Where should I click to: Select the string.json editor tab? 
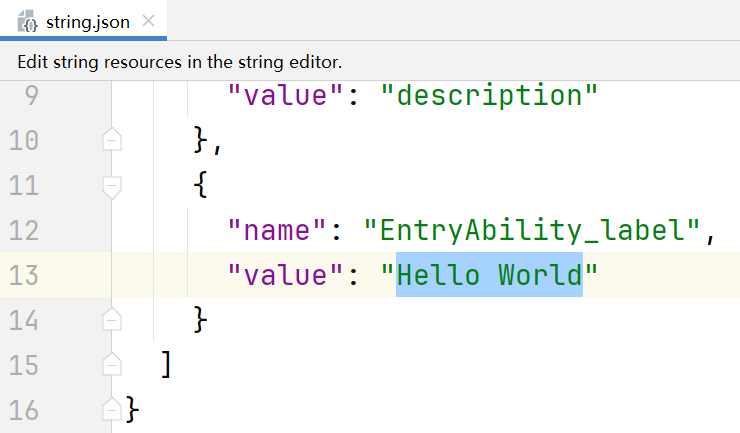point(84,21)
